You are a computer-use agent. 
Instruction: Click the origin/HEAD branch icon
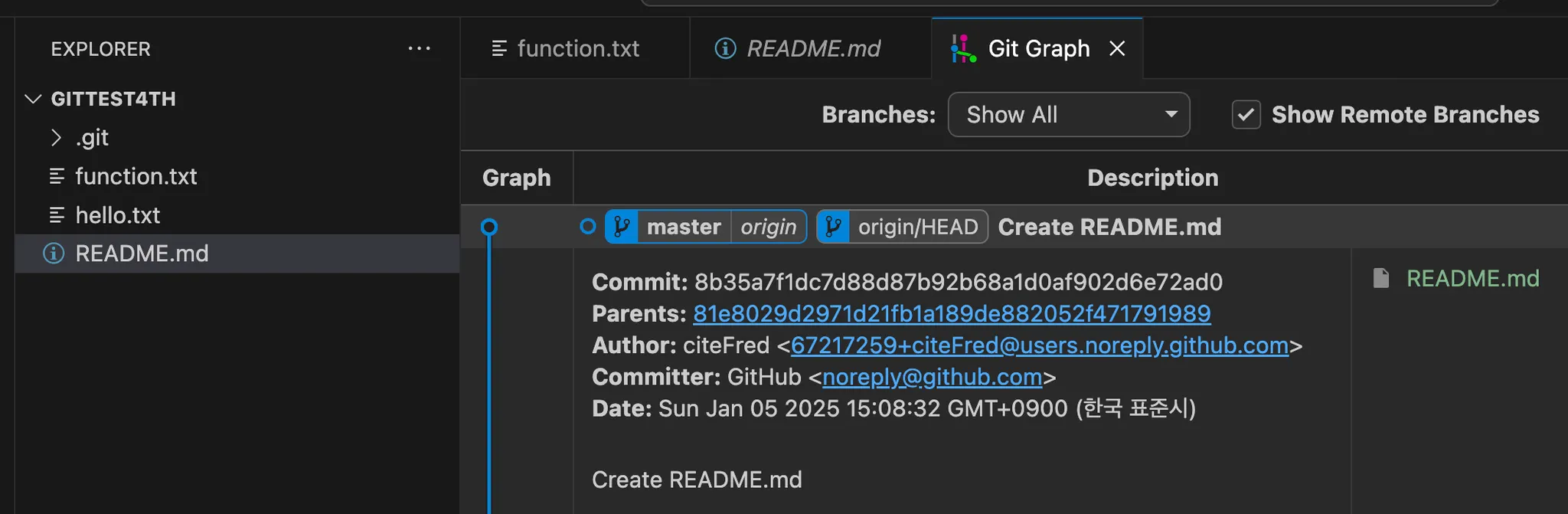click(833, 227)
